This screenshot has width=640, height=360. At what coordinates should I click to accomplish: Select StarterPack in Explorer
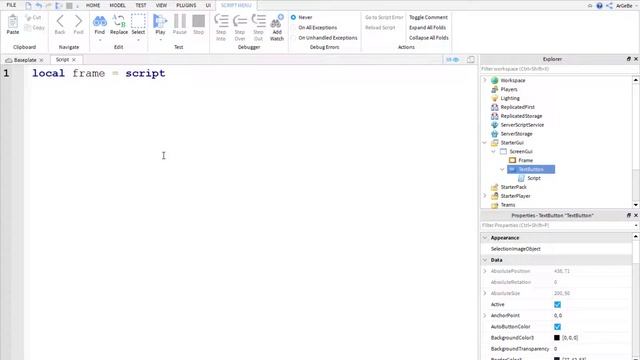tap(513, 187)
